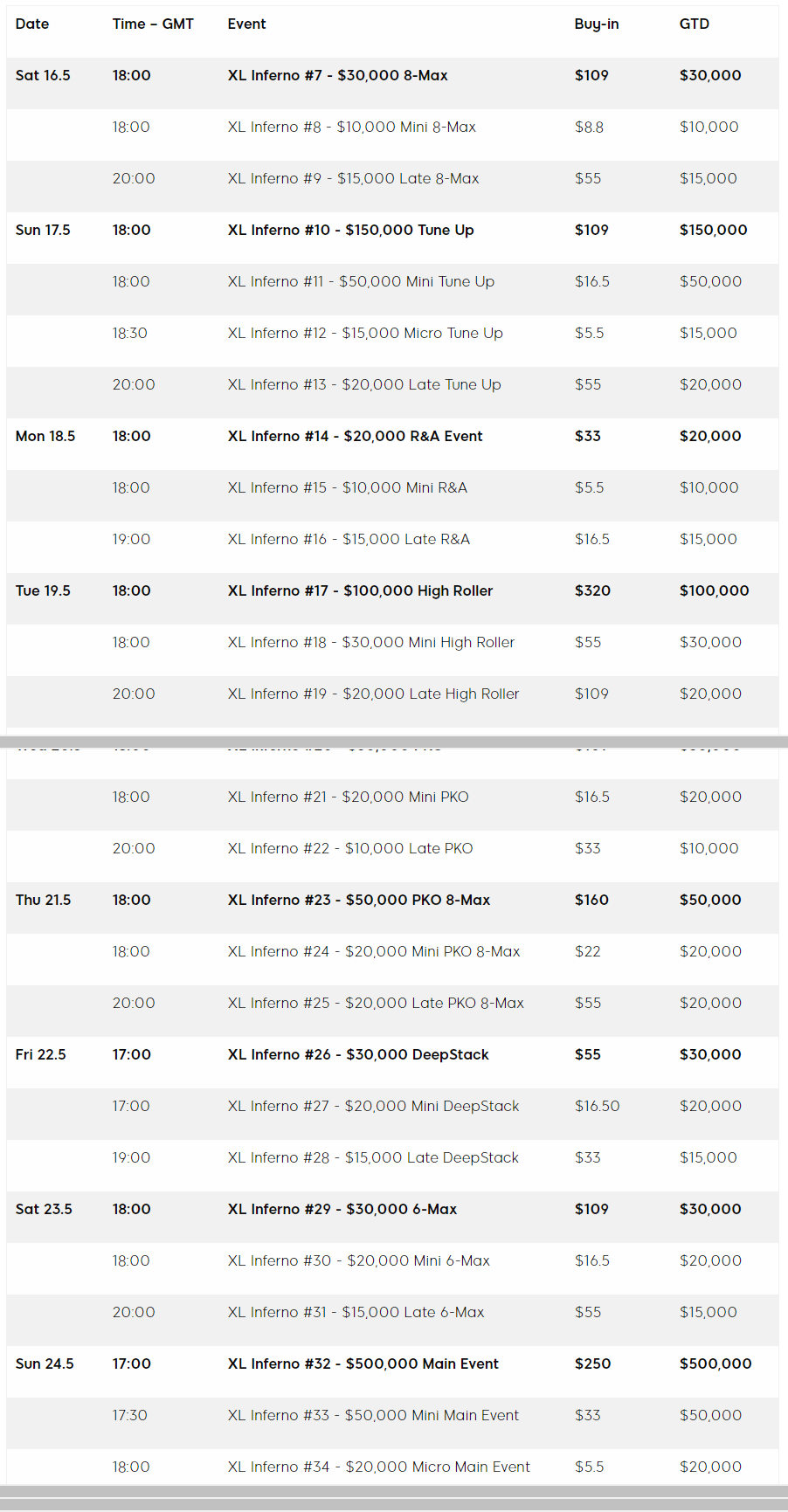Click the $320 buy-in for High Roller
Viewport: 788px width, 1512px height.
coord(592,590)
